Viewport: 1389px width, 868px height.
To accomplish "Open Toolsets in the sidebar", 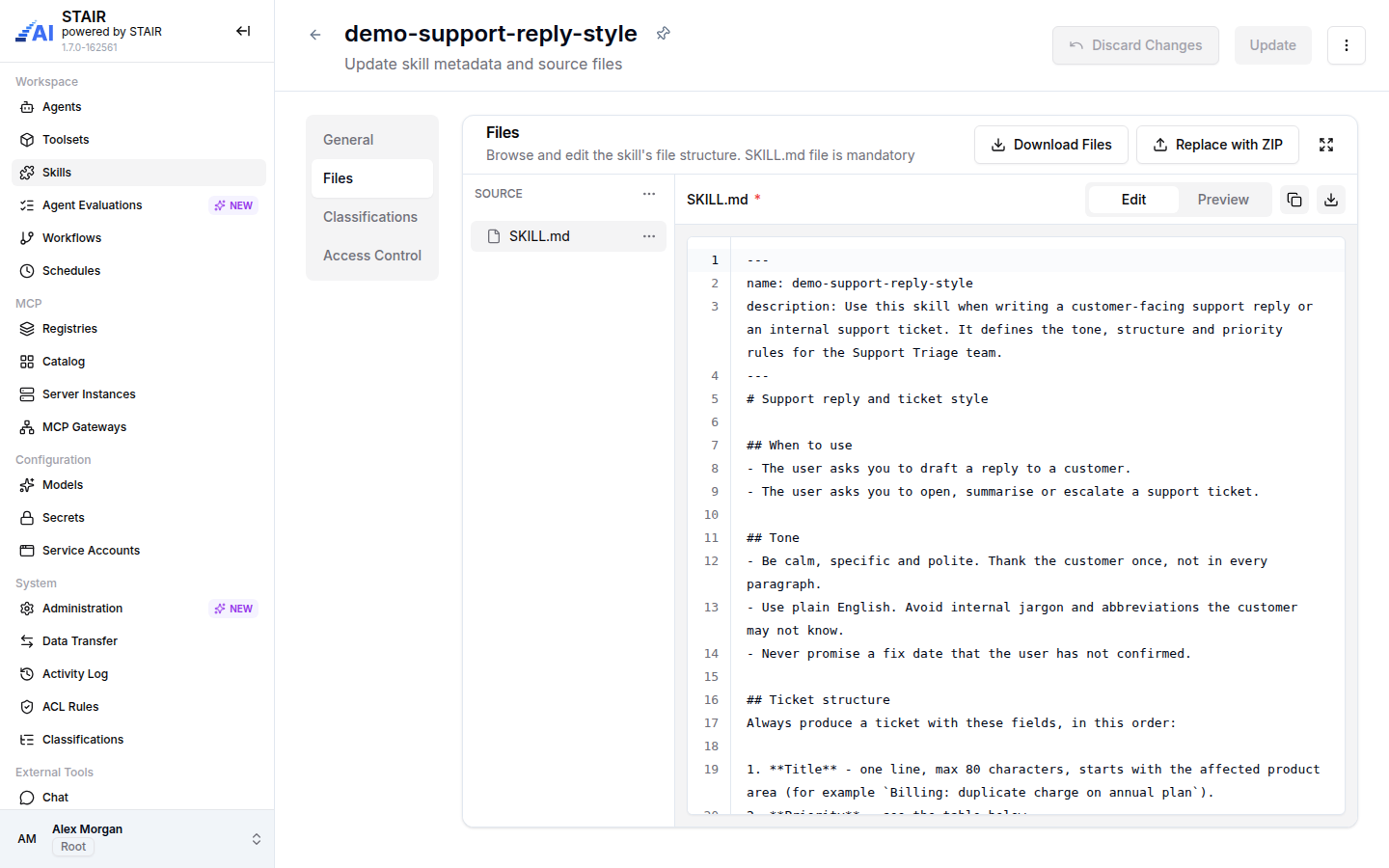I will point(139,140).
